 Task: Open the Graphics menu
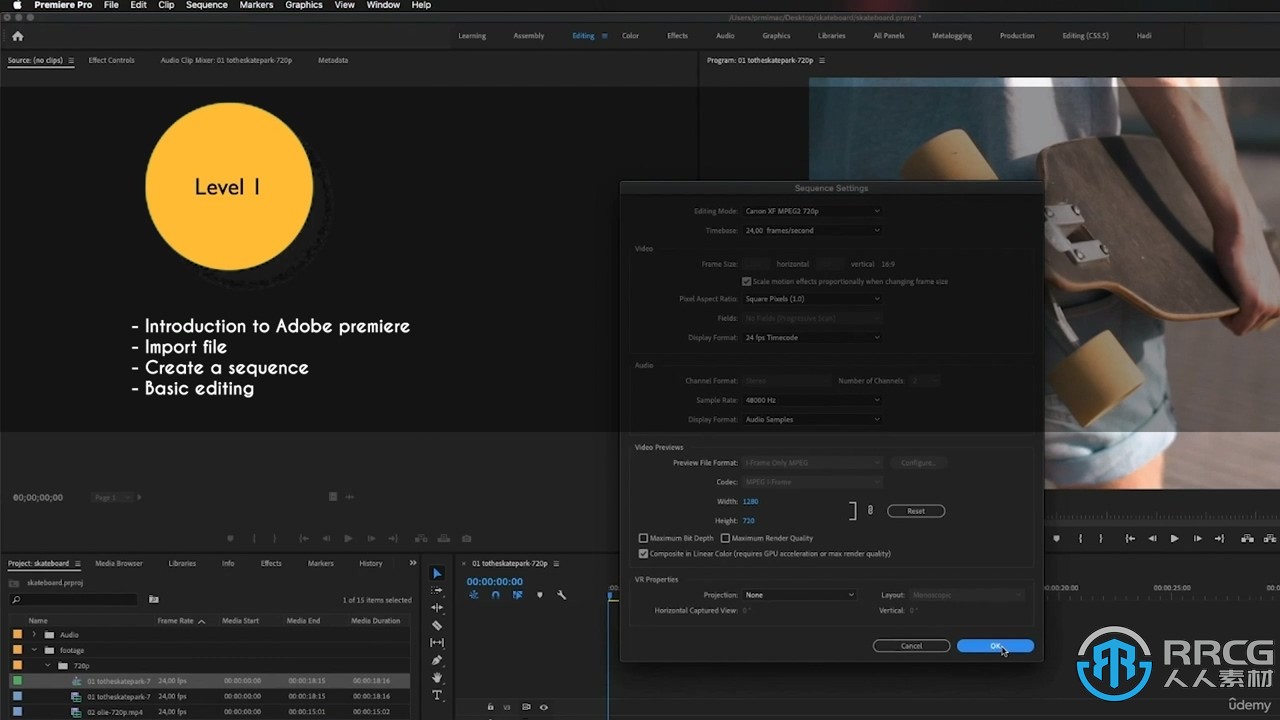click(304, 5)
